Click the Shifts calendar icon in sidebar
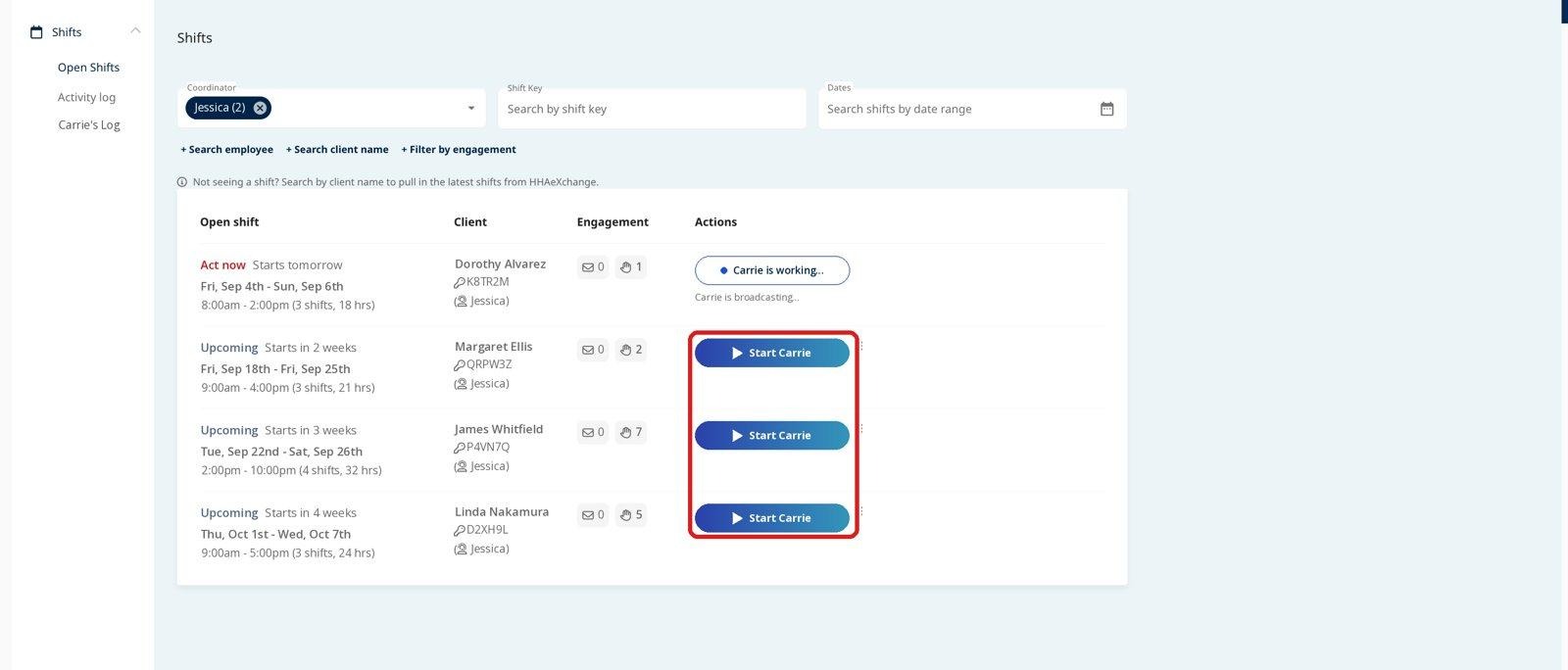 (36, 32)
